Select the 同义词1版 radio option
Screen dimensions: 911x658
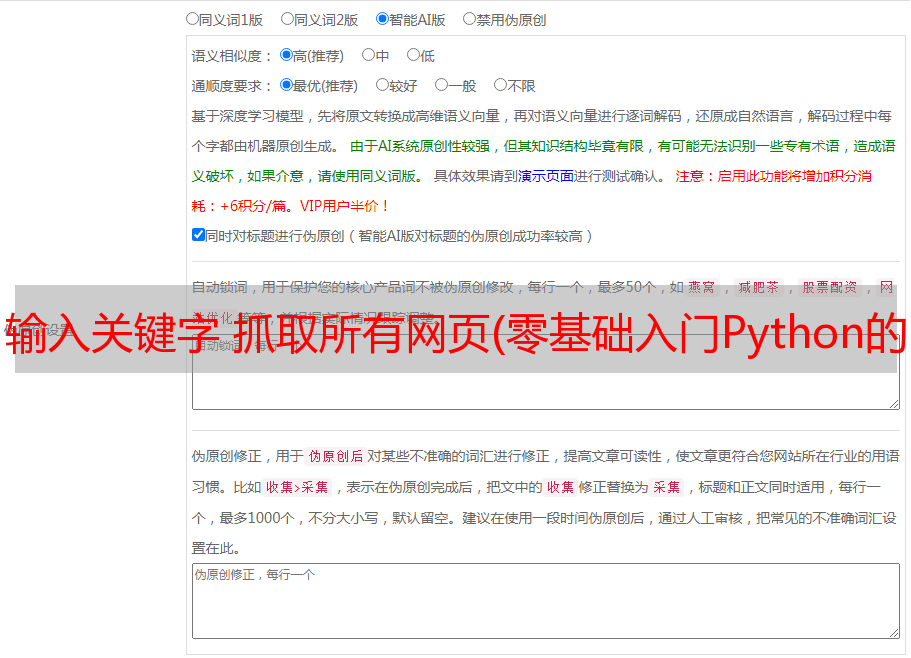[x=192, y=19]
